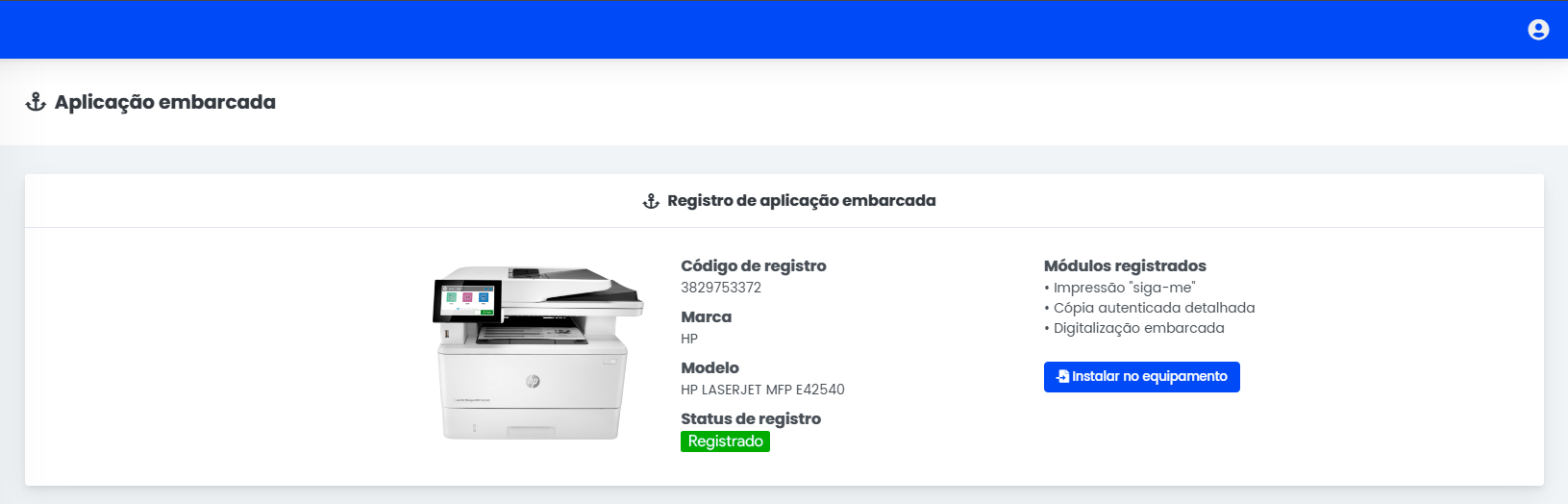Viewport: 1568px width, 504px height.
Task: Click the Registro de aplicação embarcada heading
Action: 801,200
